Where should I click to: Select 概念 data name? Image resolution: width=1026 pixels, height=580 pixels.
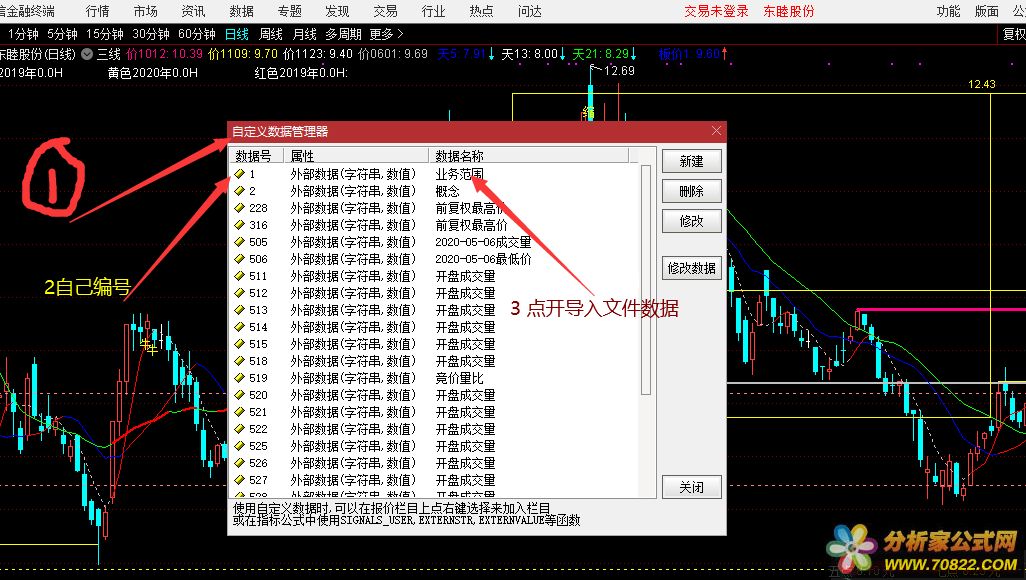click(448, 191)
